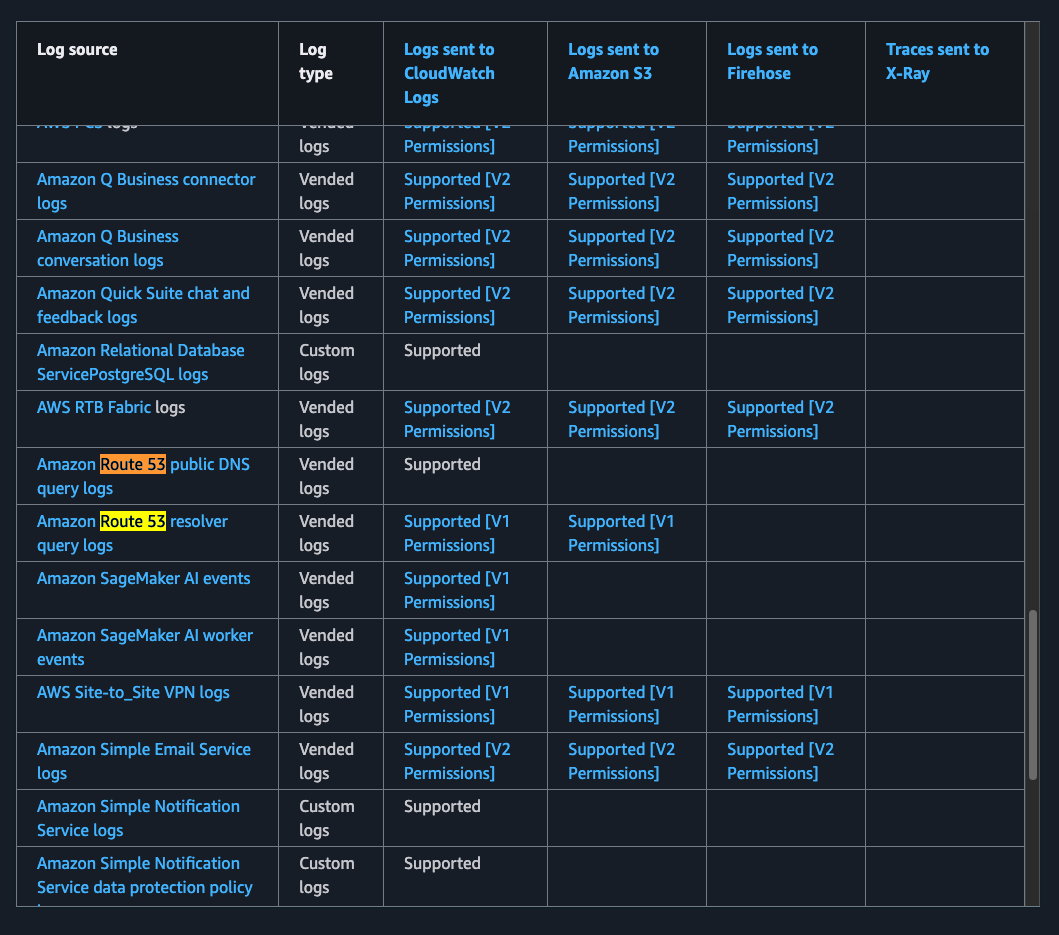Open Amazon Simple Email Service logs link
This screenshot has height=935, width=1059.
coord(144,761)
